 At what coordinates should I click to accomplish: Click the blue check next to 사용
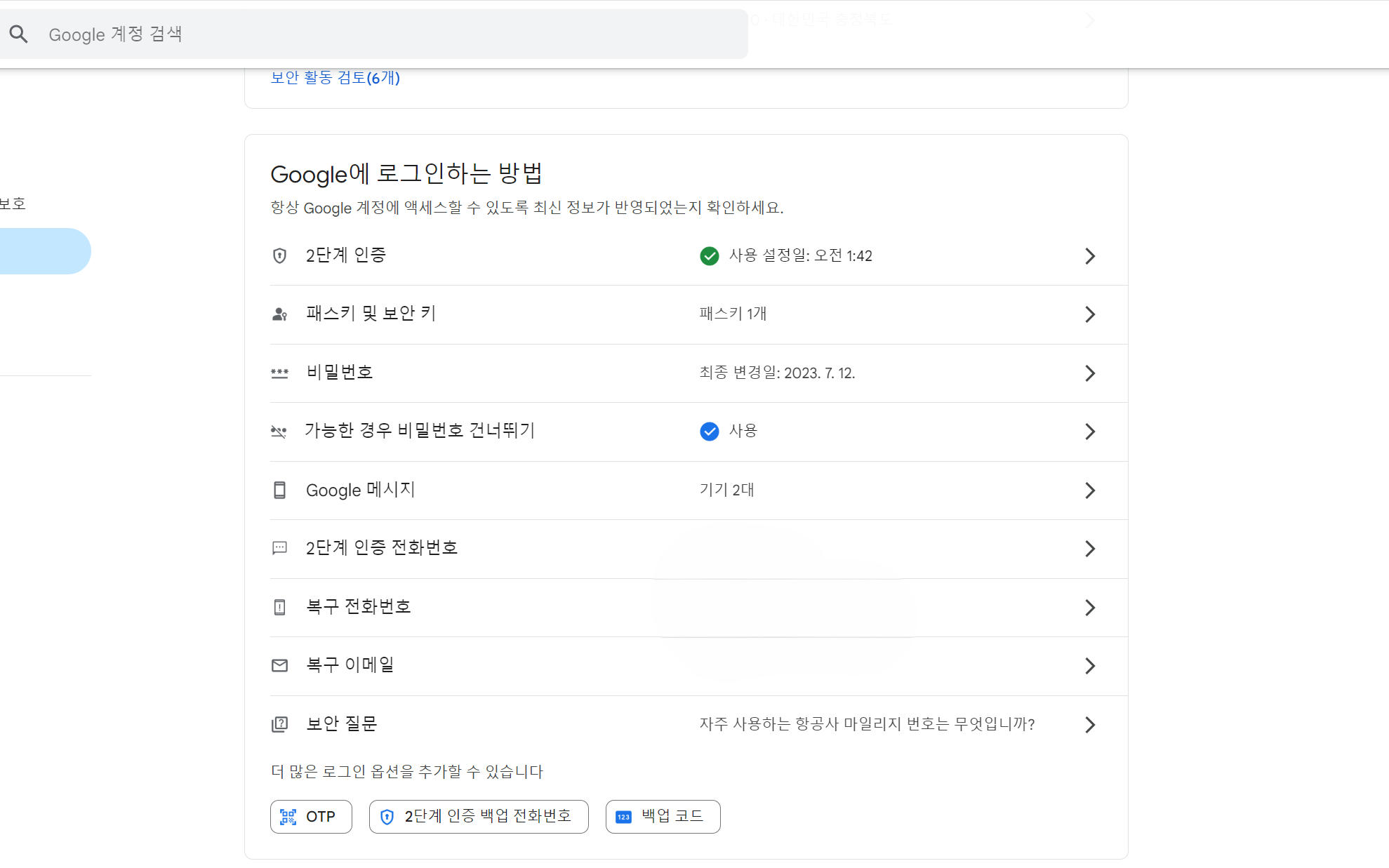[710, 432]
